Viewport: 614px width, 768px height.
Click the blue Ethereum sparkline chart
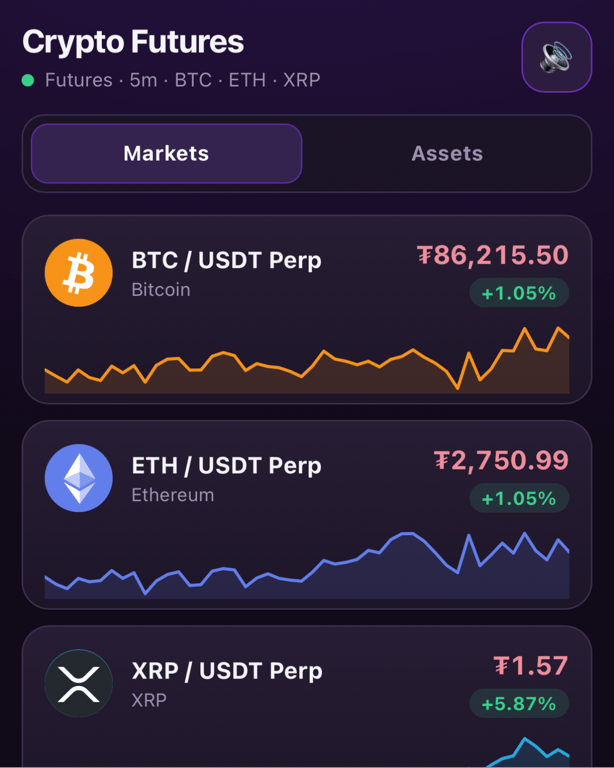pos(307,565)
